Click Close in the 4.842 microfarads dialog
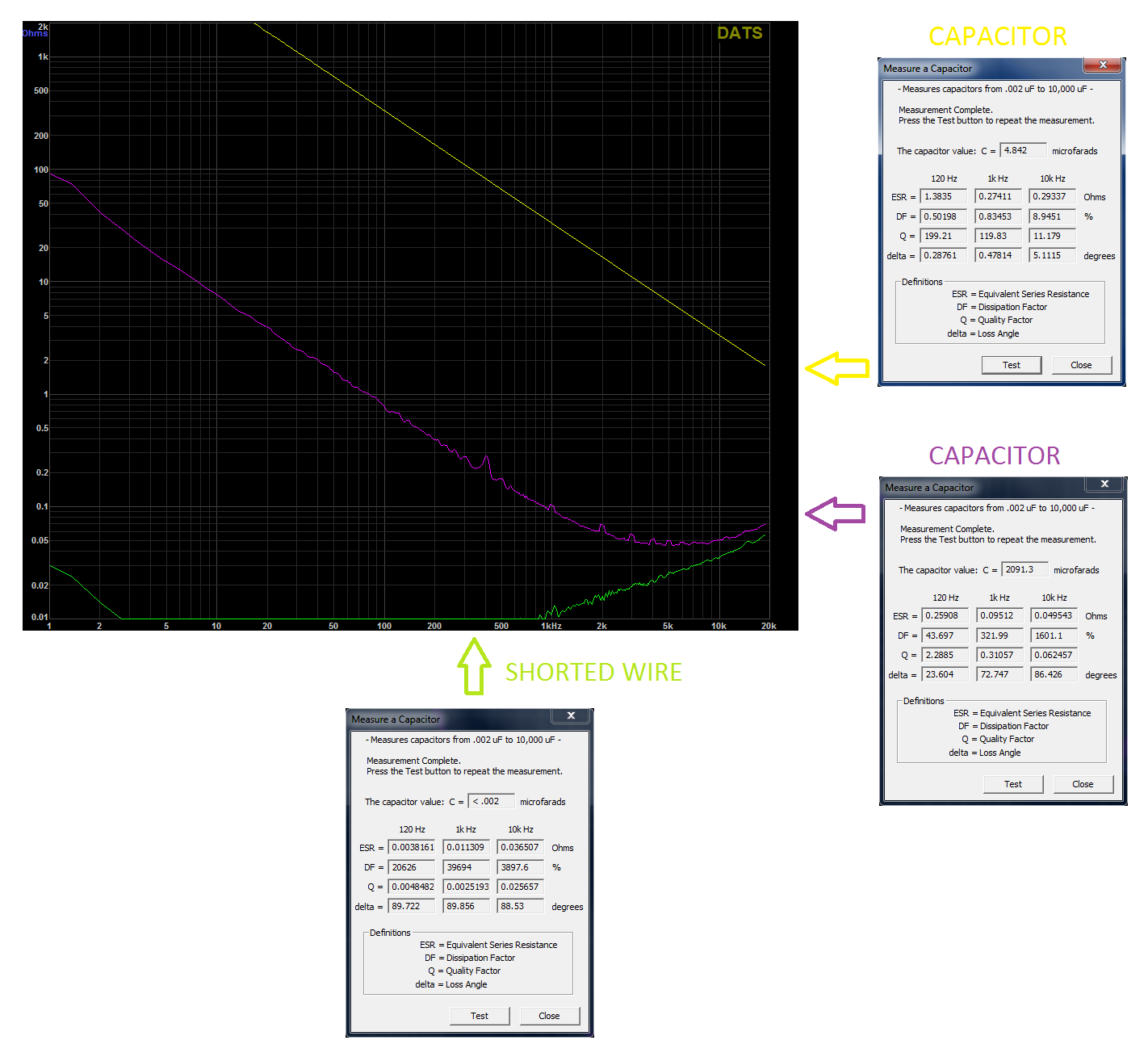Screen dimensions: 1148x1057 (1081, 365)
